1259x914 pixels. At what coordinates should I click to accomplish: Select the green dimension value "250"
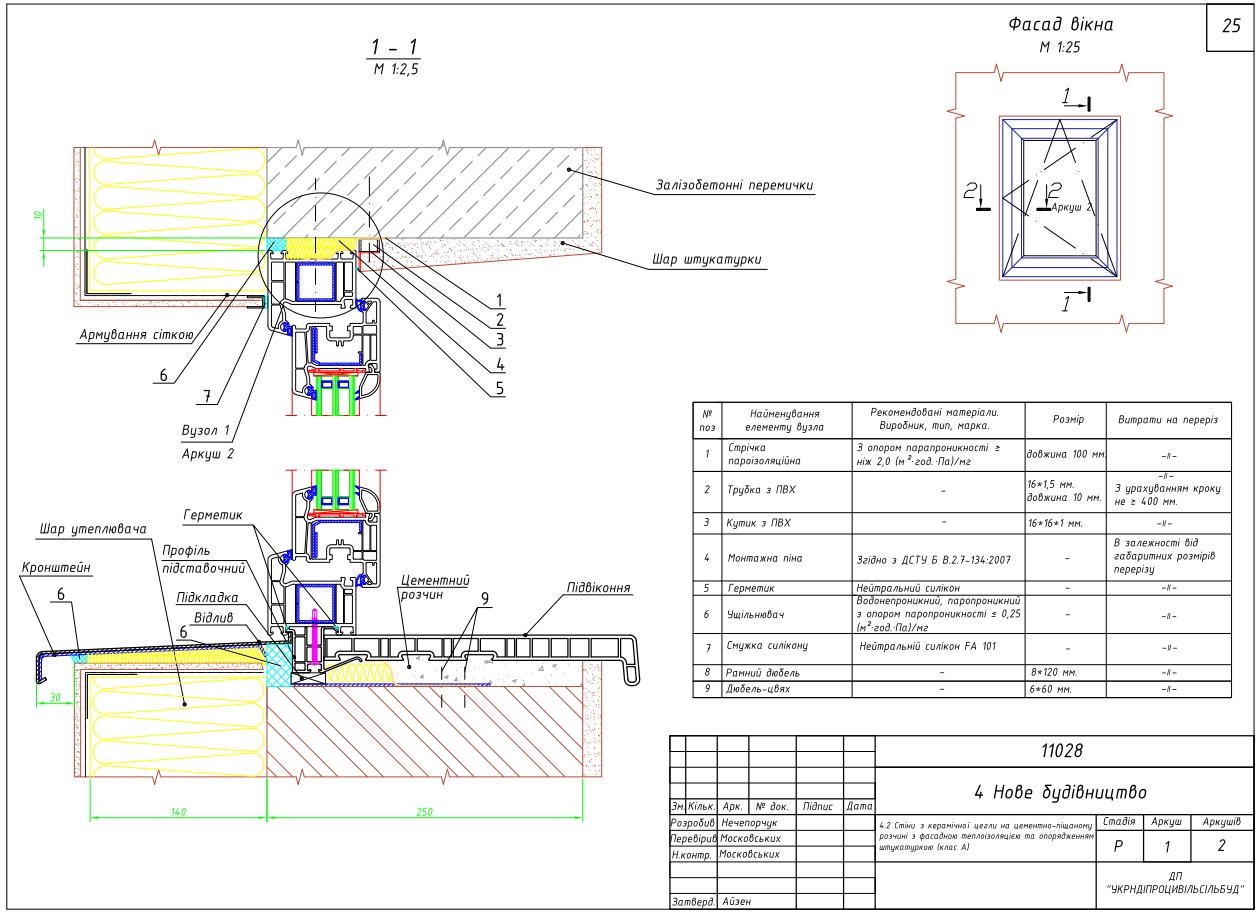426,811
